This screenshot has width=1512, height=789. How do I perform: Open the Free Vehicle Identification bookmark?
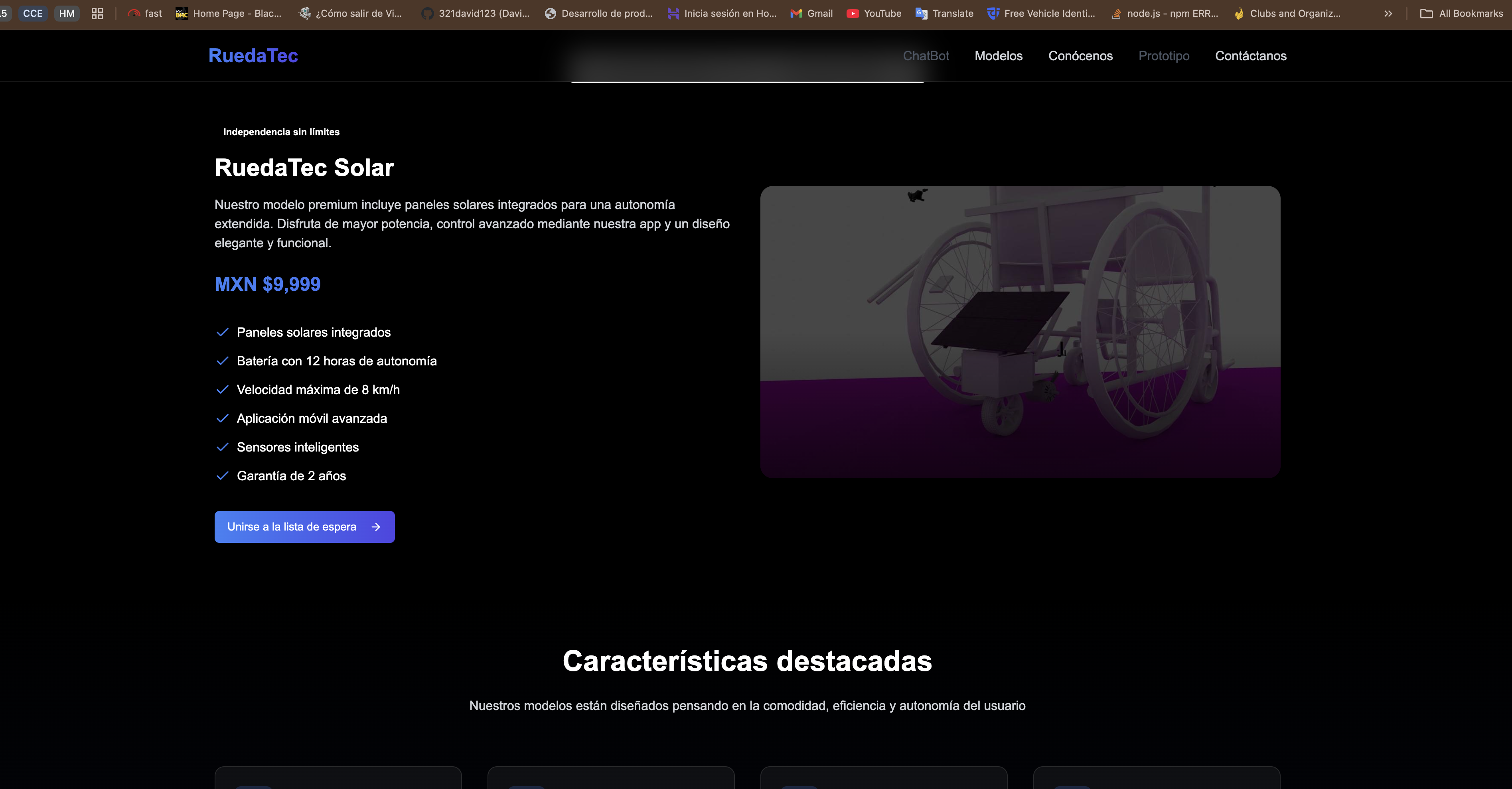pyautogui.click(x=1041, y=13)
